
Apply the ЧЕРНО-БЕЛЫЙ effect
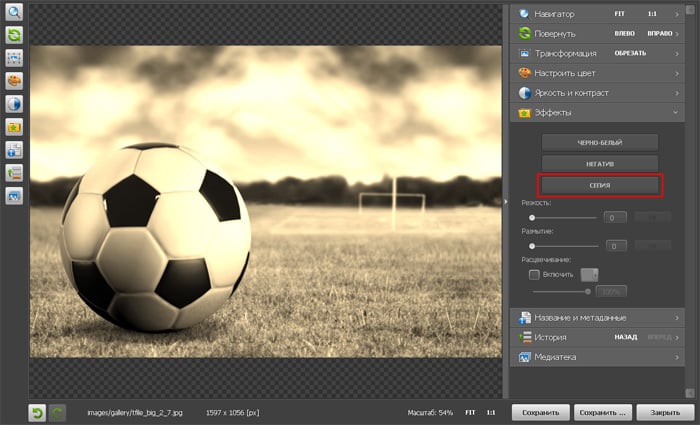pyautogui.click(x=599, y=142)
